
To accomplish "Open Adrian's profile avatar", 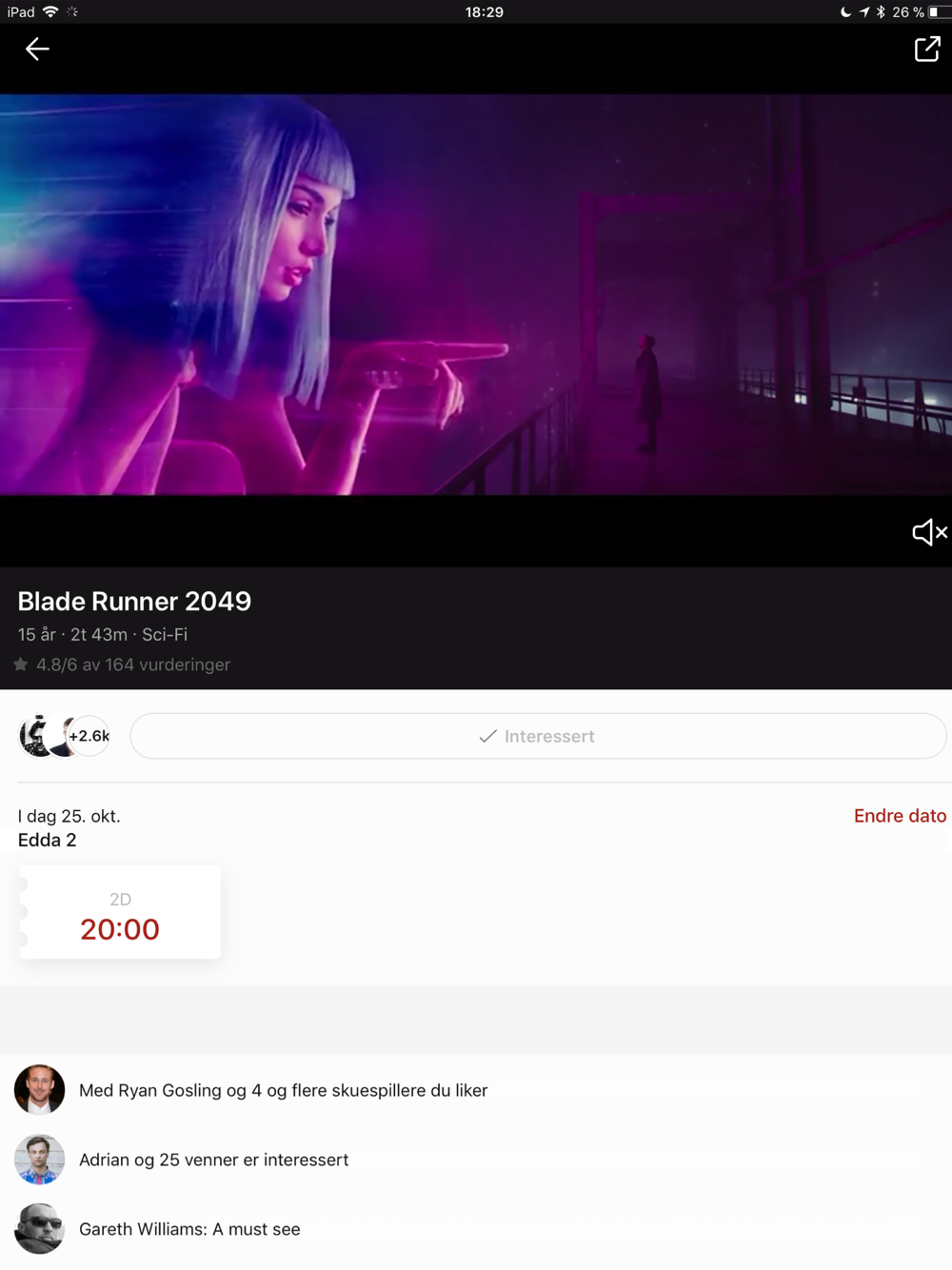I will pyautogui.click(x=39, y=1160).
